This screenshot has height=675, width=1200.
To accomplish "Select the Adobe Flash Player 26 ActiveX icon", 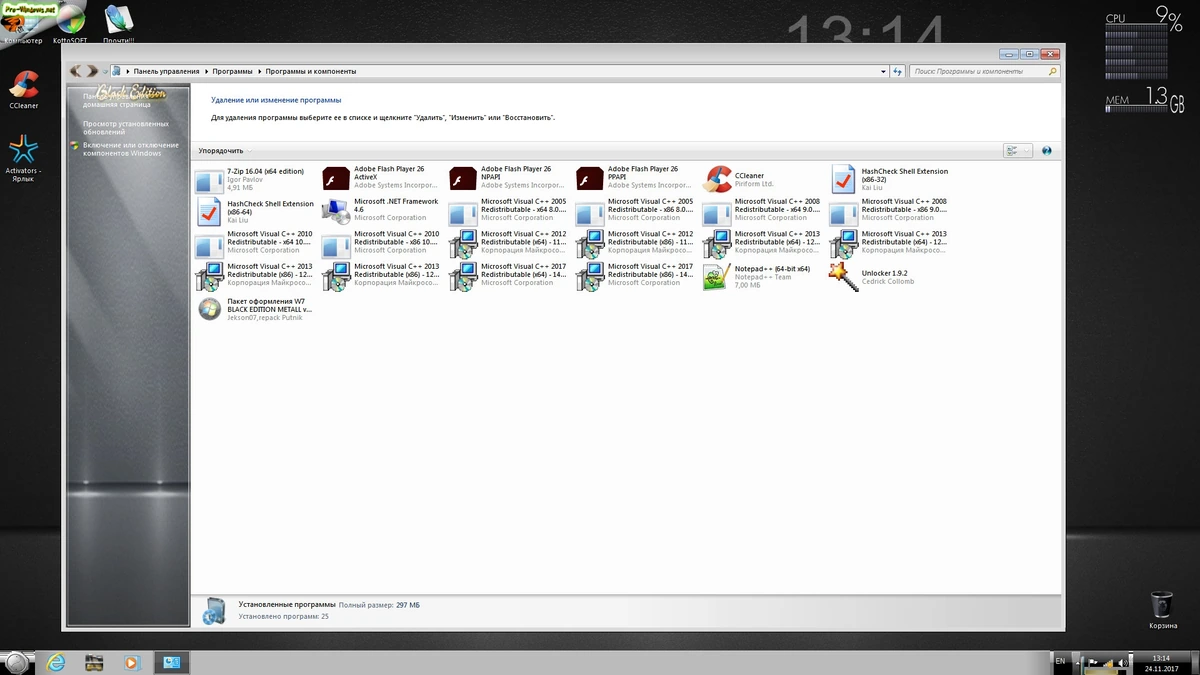I will [336, 180].
